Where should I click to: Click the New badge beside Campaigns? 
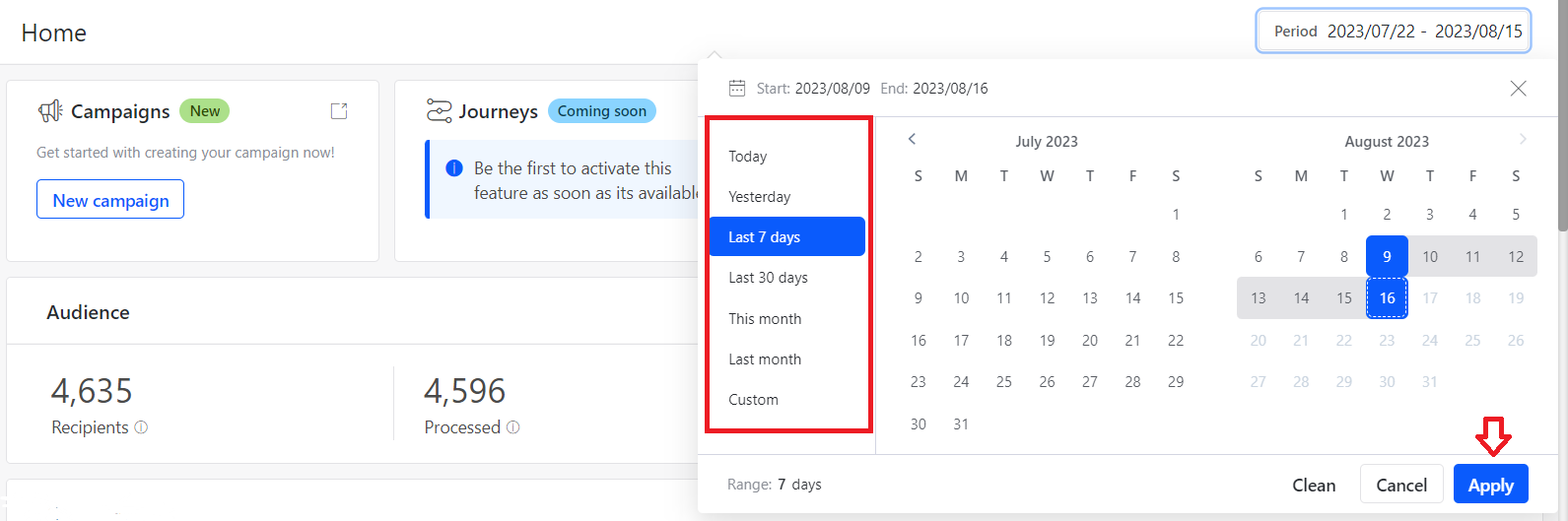coord(205,111)
